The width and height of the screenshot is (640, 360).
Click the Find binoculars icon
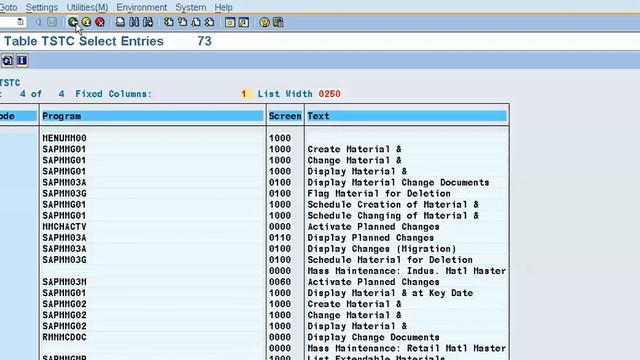134,22
